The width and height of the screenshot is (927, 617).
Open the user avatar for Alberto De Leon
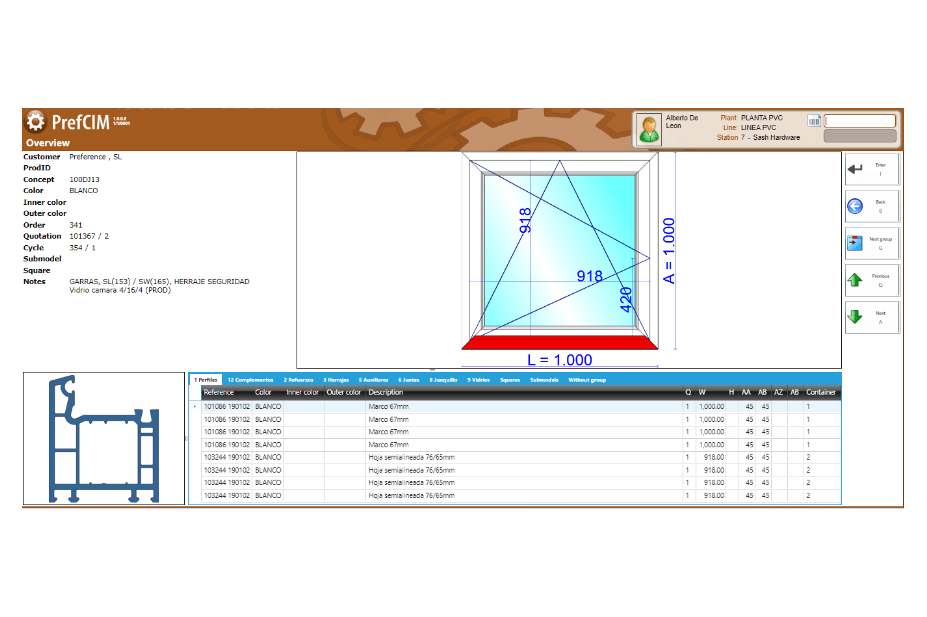(649, 128)
